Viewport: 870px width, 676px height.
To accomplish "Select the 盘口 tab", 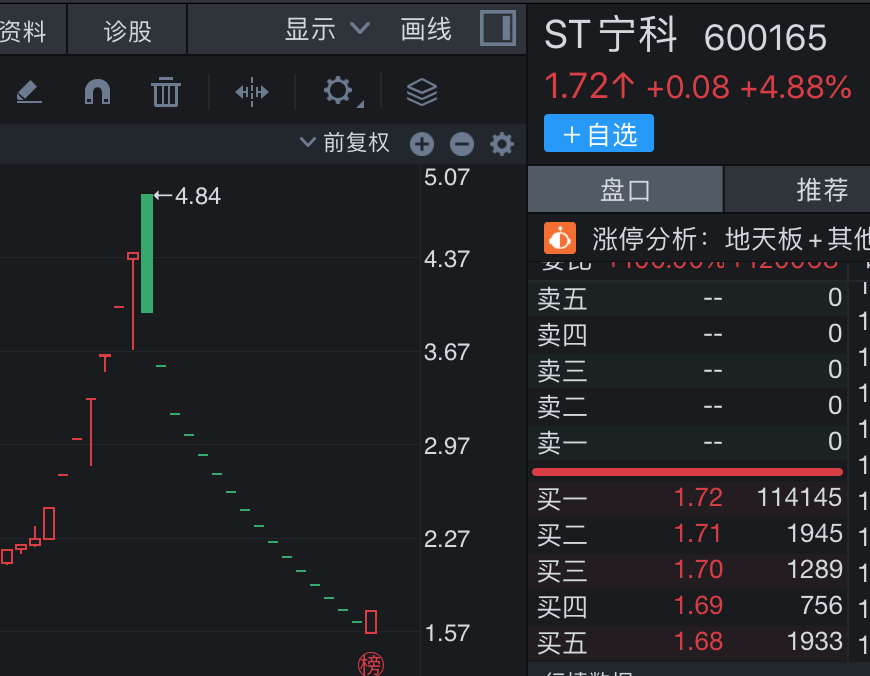I will point(625,189).
